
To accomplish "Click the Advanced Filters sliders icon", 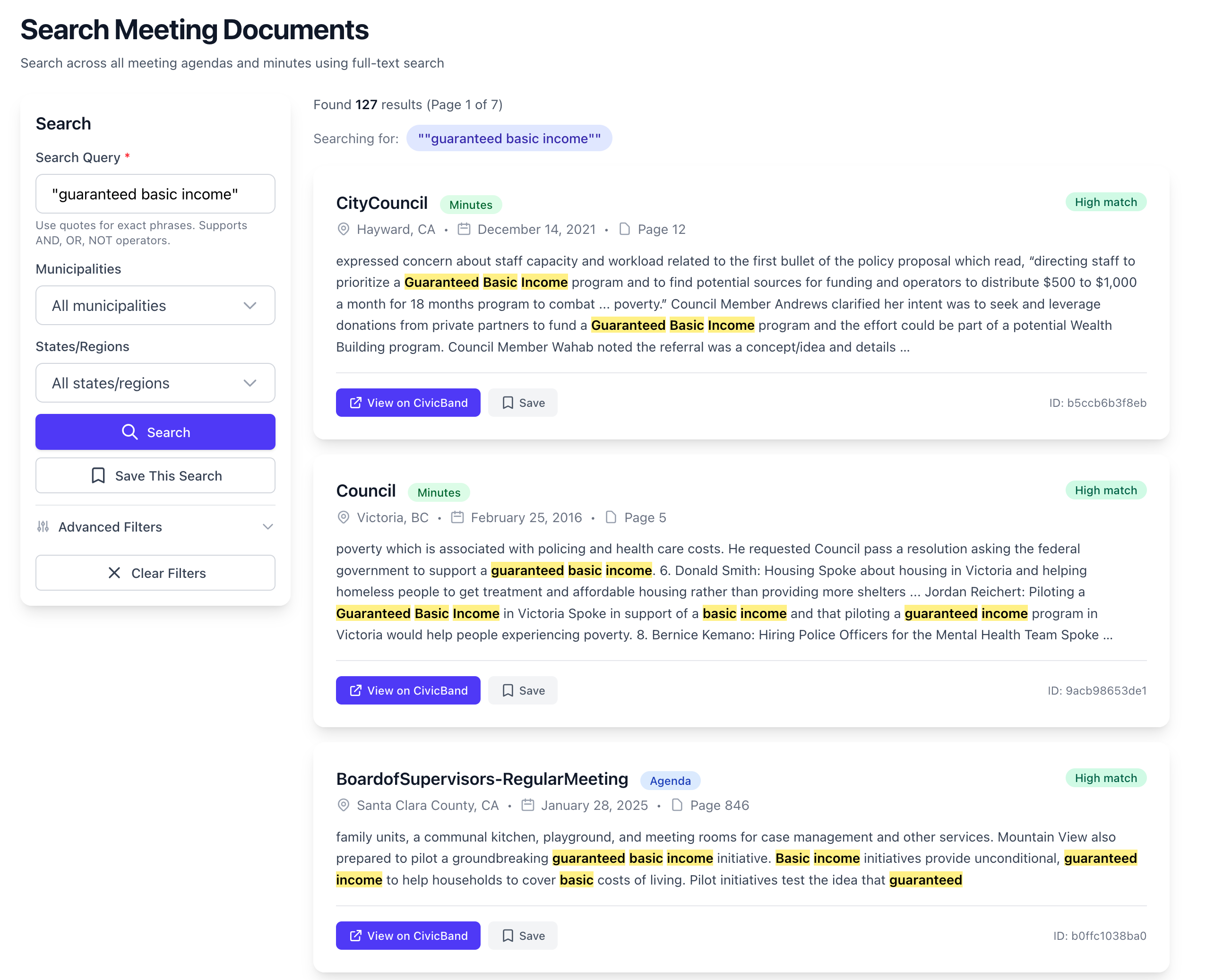I will [43, 526].
